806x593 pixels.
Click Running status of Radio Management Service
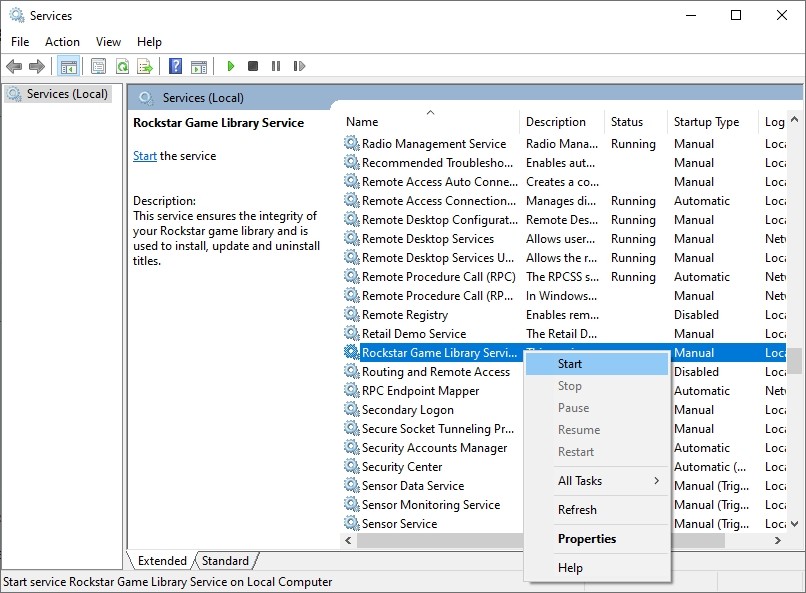click(633, 143)
